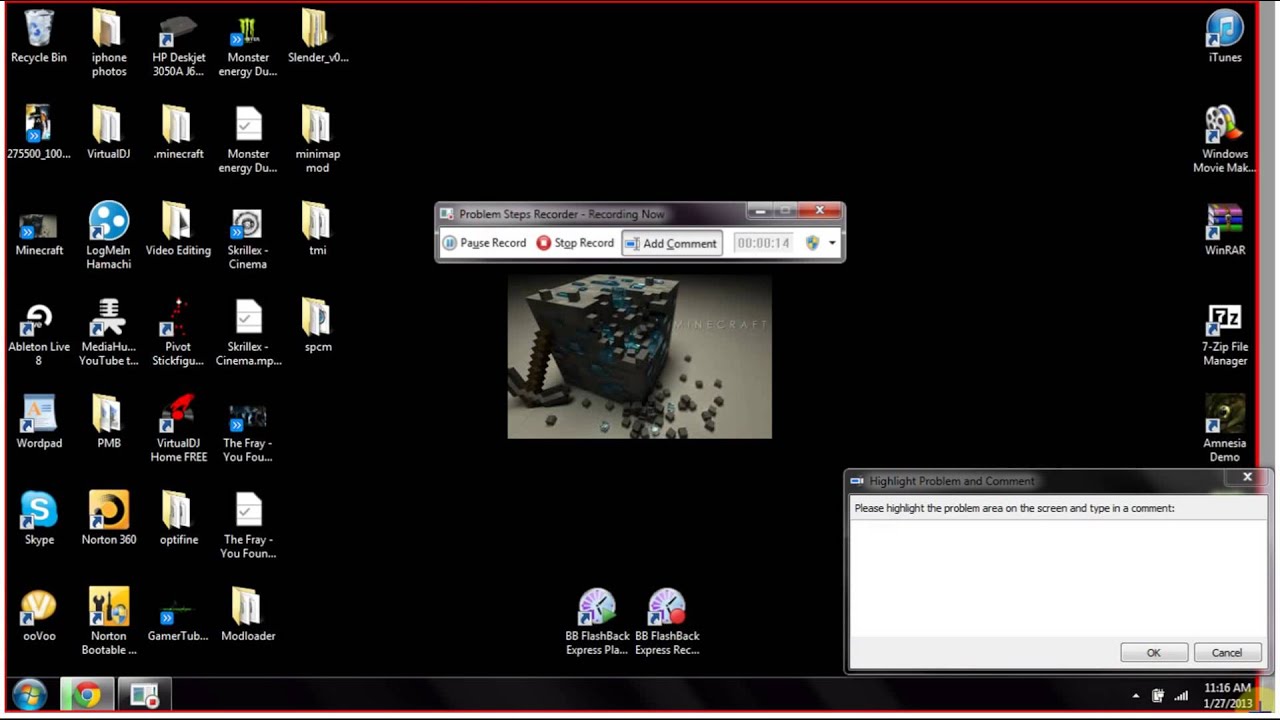Select the VirtualDJ folder icon
This screenshot has height=720, width=1280.
[x=109, y=133]
